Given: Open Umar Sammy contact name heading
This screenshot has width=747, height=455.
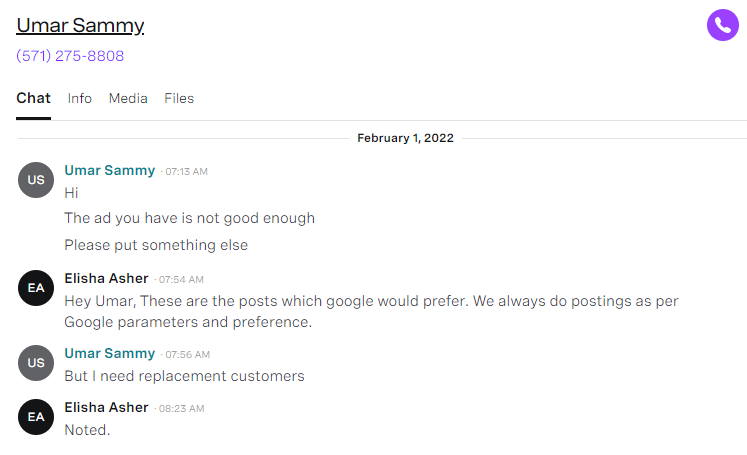Looking at the screenshot, I should 80,25.
